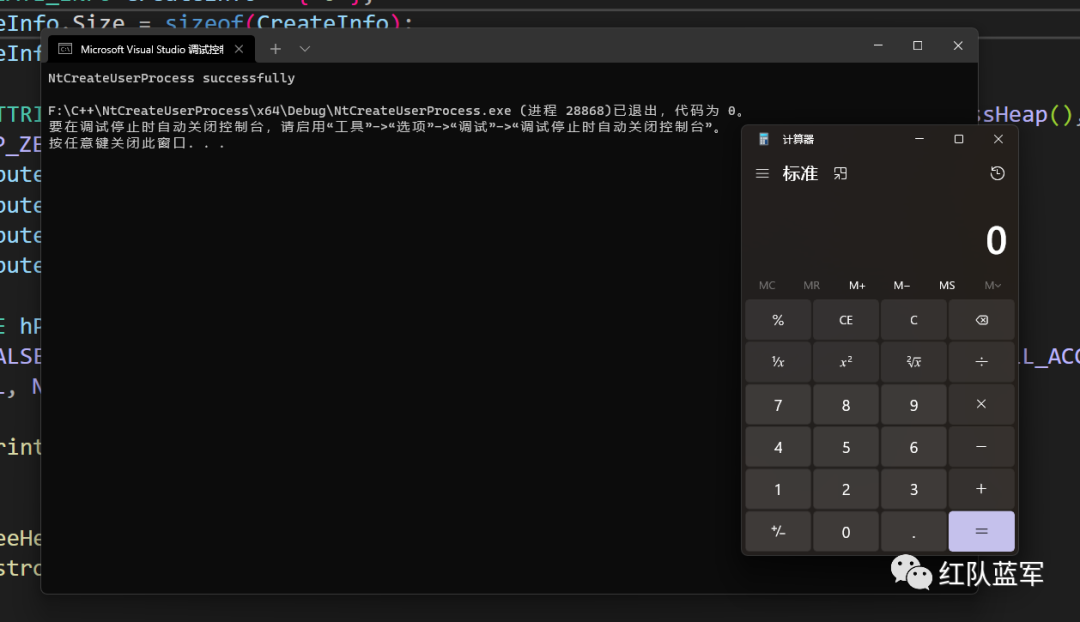The image size is (1080, 622).
Task: Close the terminal console window
Action: [x=958, y=45]
